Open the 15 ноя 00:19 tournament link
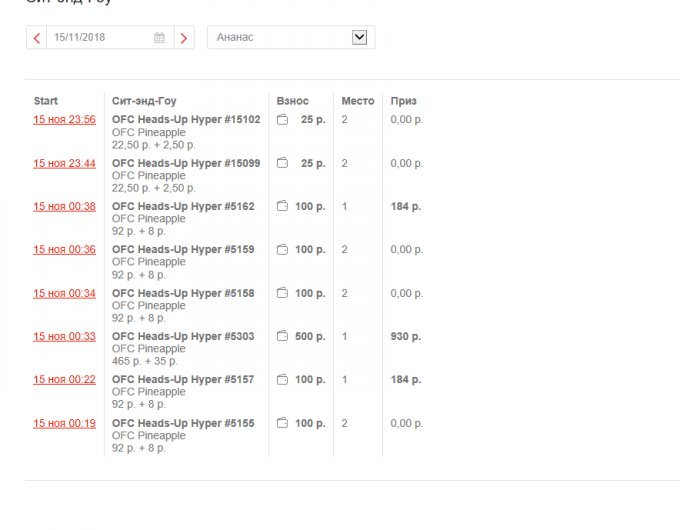Screen dimensions: 700x530 (x=64, y=423)
